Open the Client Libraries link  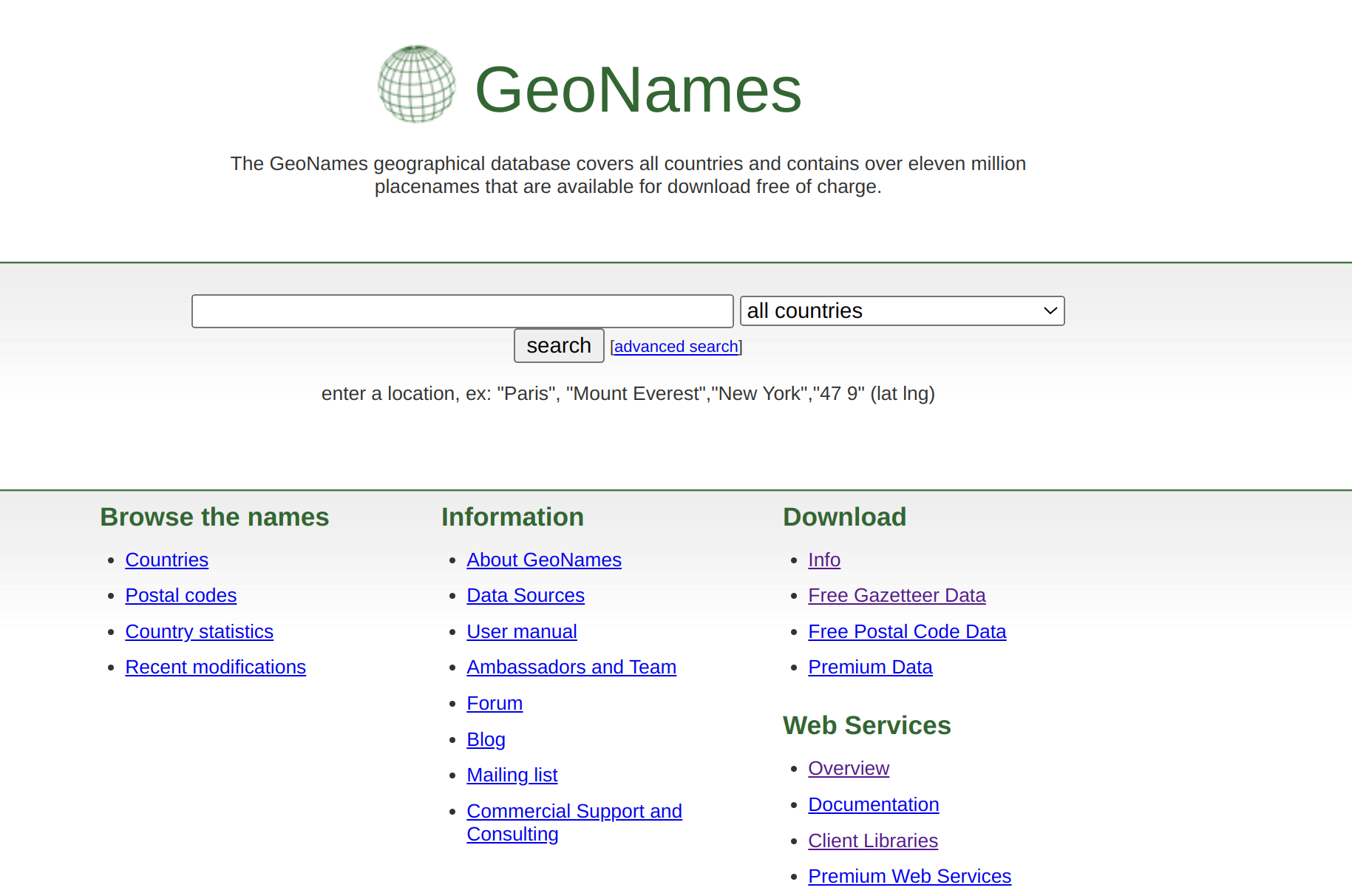[873, 841]
